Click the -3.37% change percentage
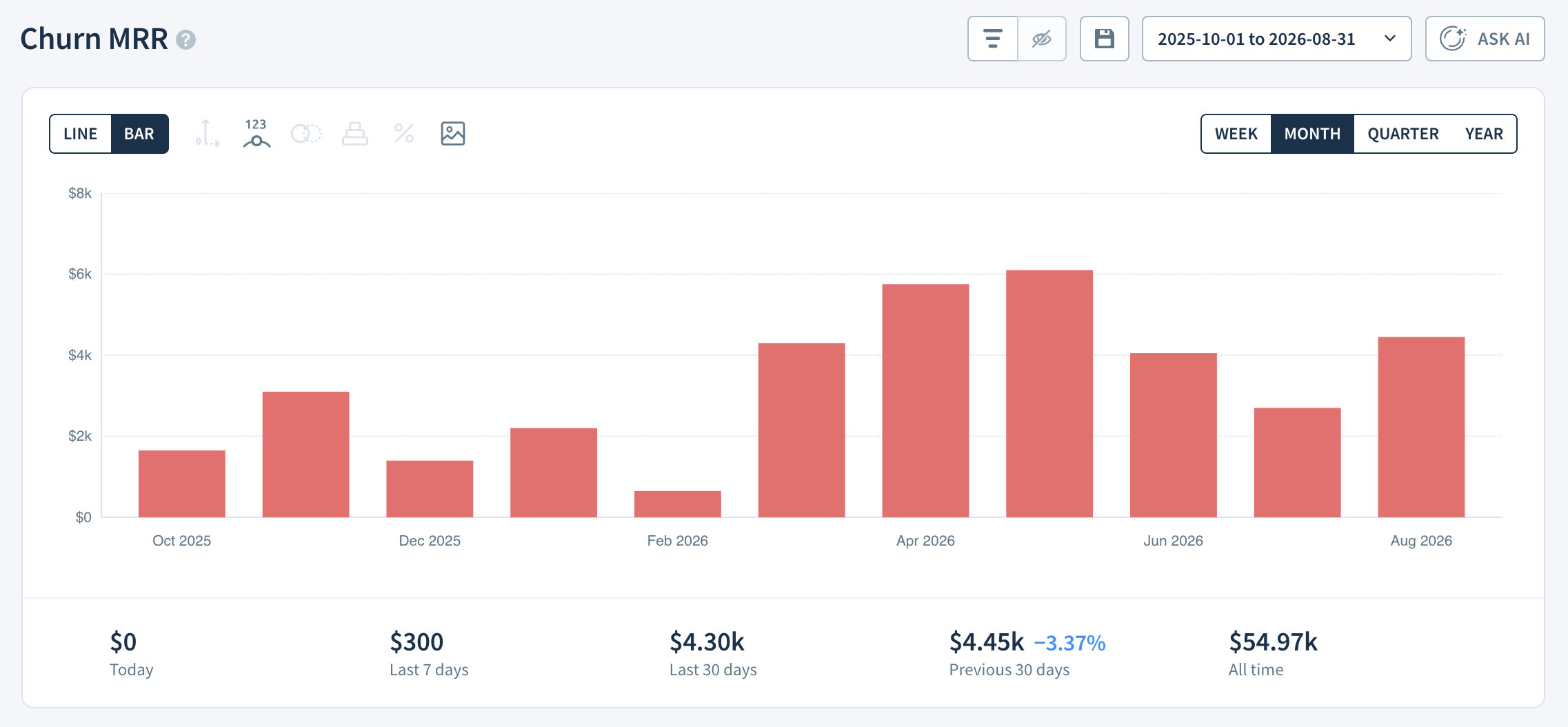This screenshot has width=1568, height=727. pyautogui.click(x=1069, y=644)
